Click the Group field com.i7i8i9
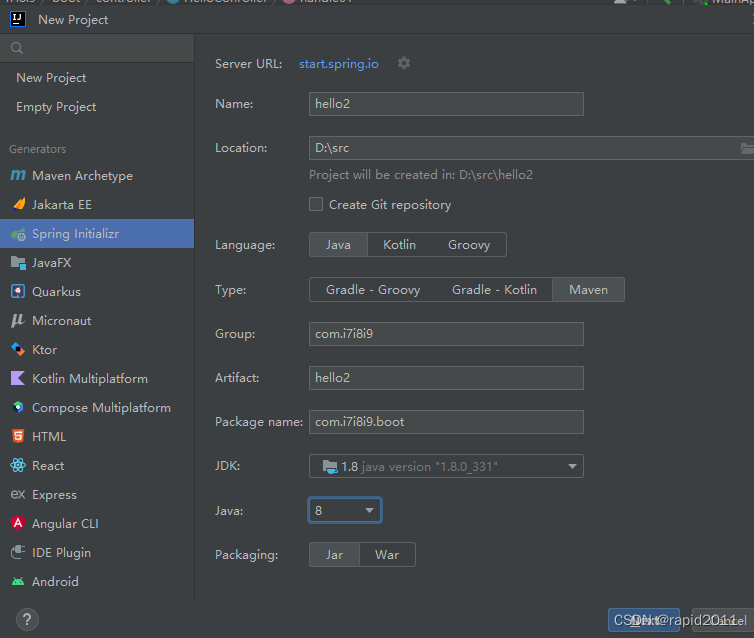This screenshot has width=754, height=638. click(x=446, y=334)
